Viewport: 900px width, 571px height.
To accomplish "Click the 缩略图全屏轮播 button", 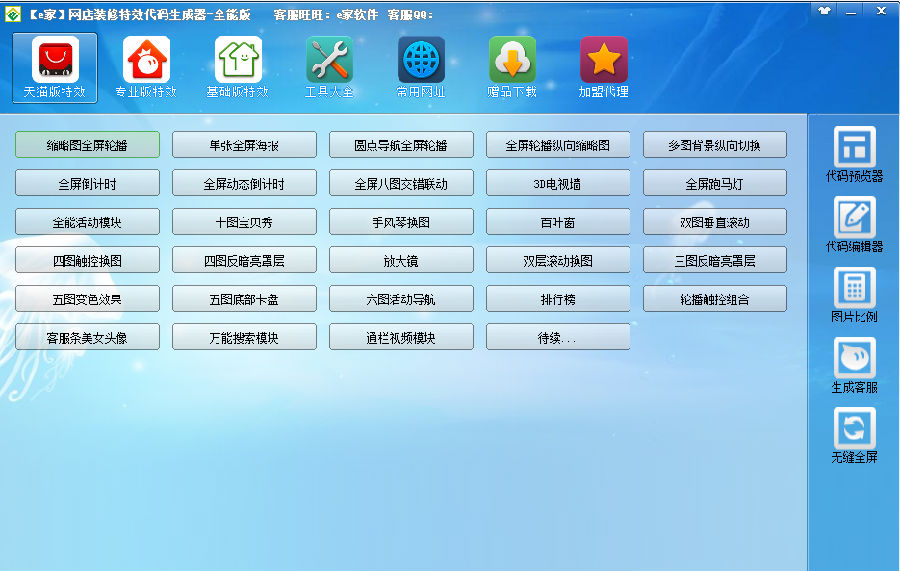I will 87,145.
